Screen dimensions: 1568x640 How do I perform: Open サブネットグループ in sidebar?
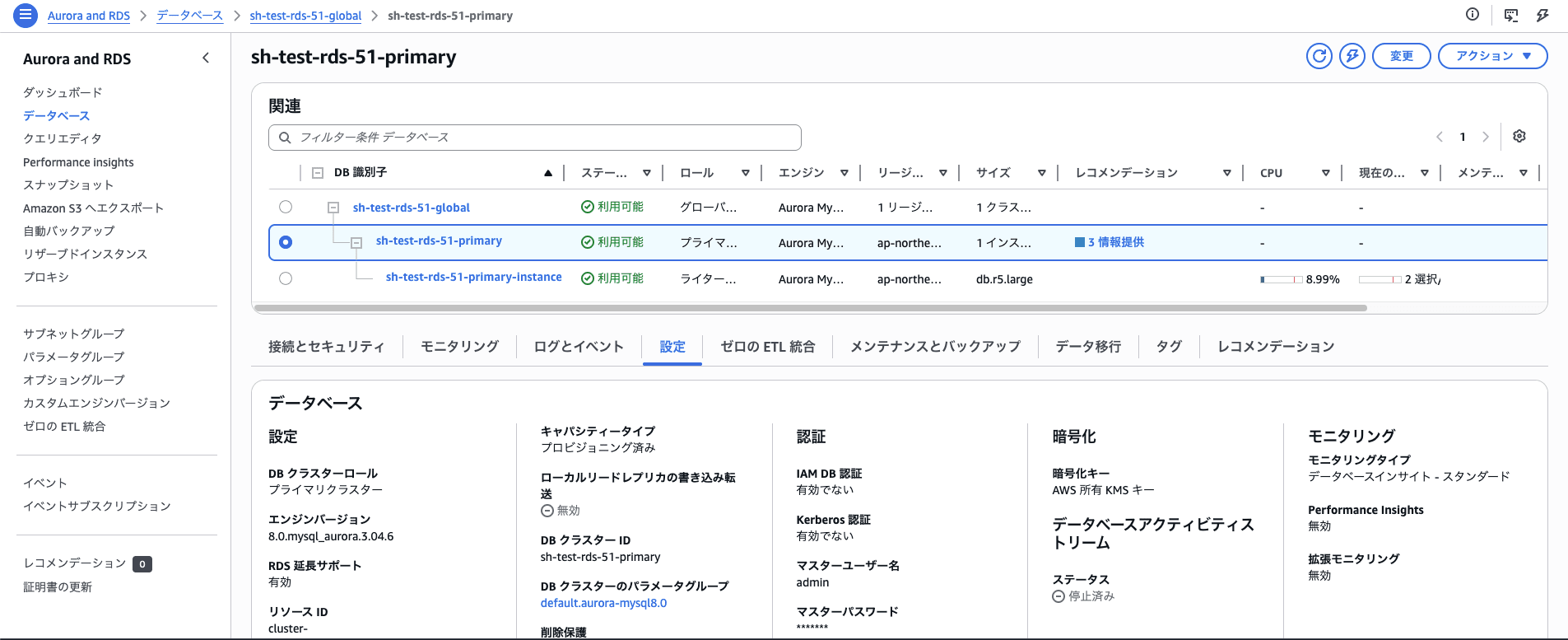click(74, 334)
